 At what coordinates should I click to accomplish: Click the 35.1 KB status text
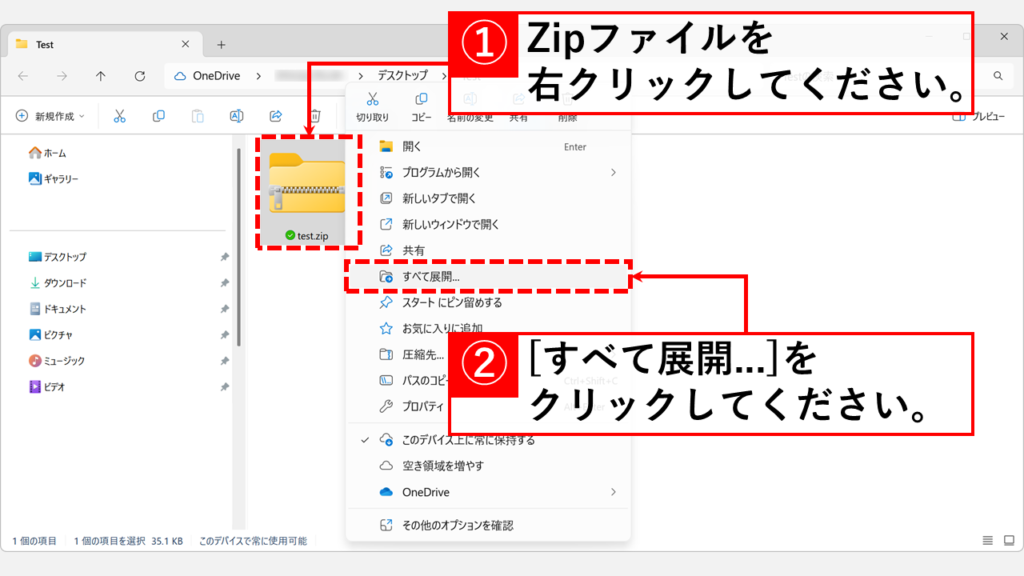coord(167,541)
